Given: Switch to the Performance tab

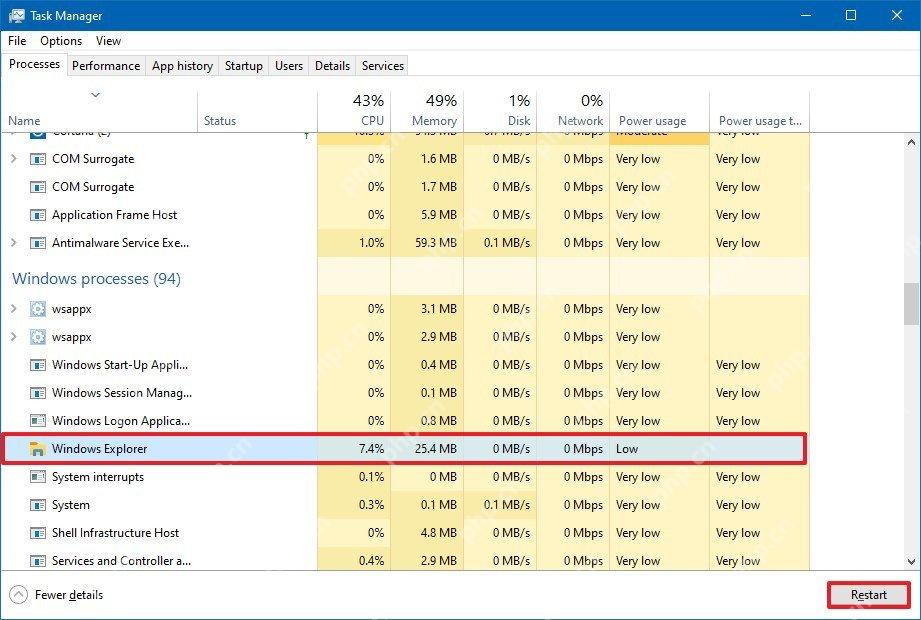Looking at the screenshot, I should click(106, 66).
